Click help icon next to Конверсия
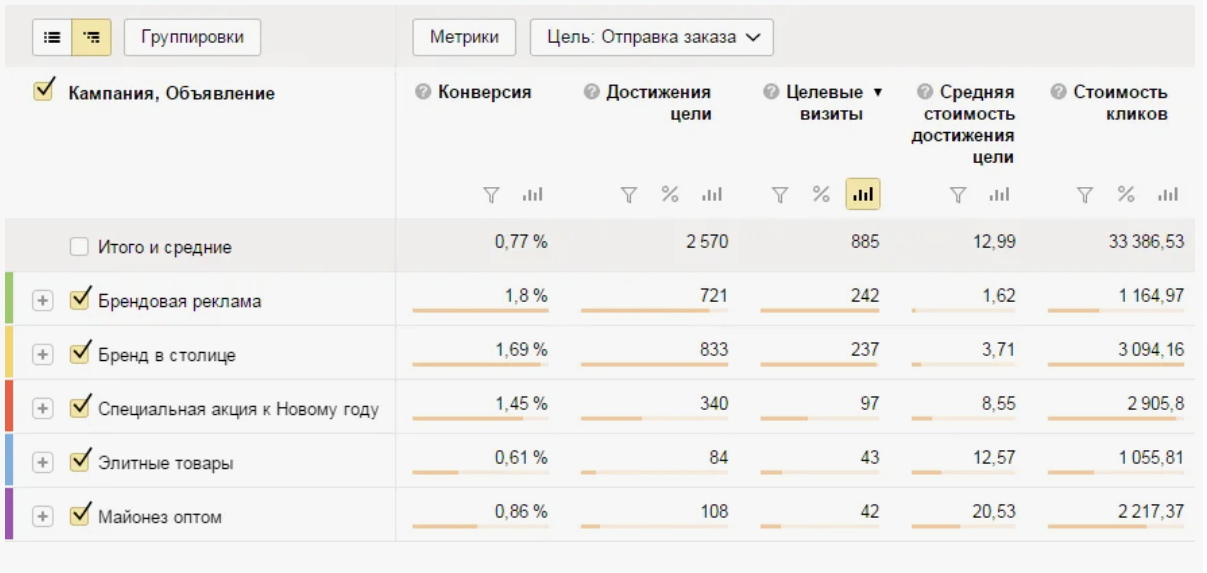This screenshot has width=1207, height=573. [423, 92]
